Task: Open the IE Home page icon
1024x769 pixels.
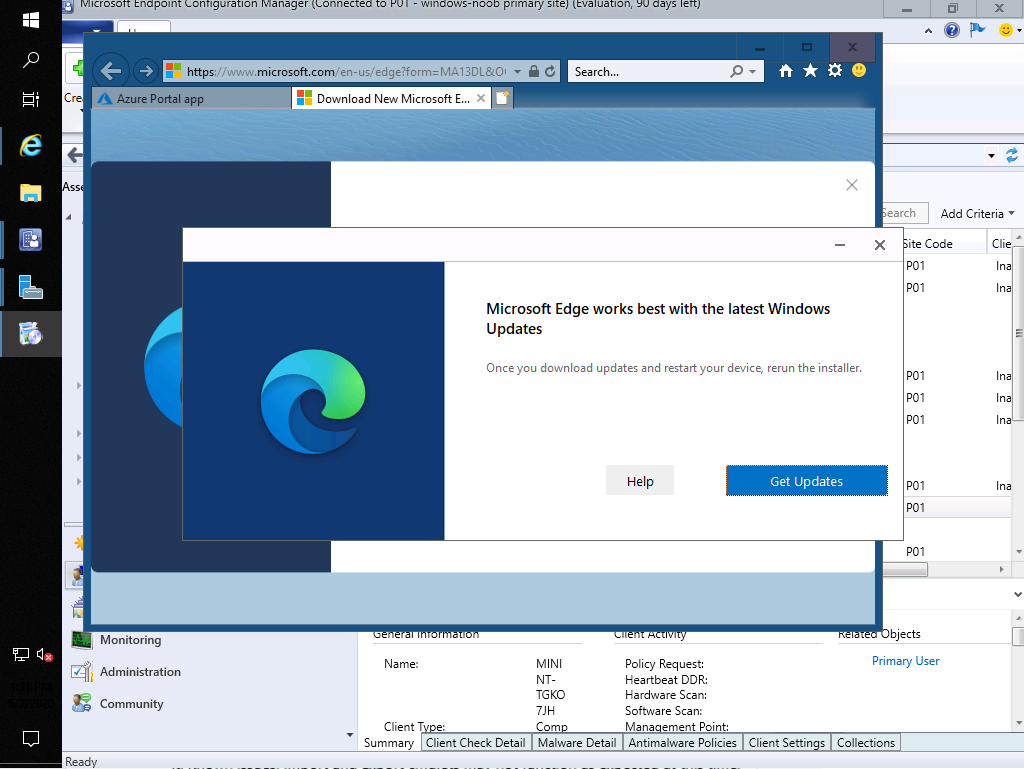Action: pos(786,71)
